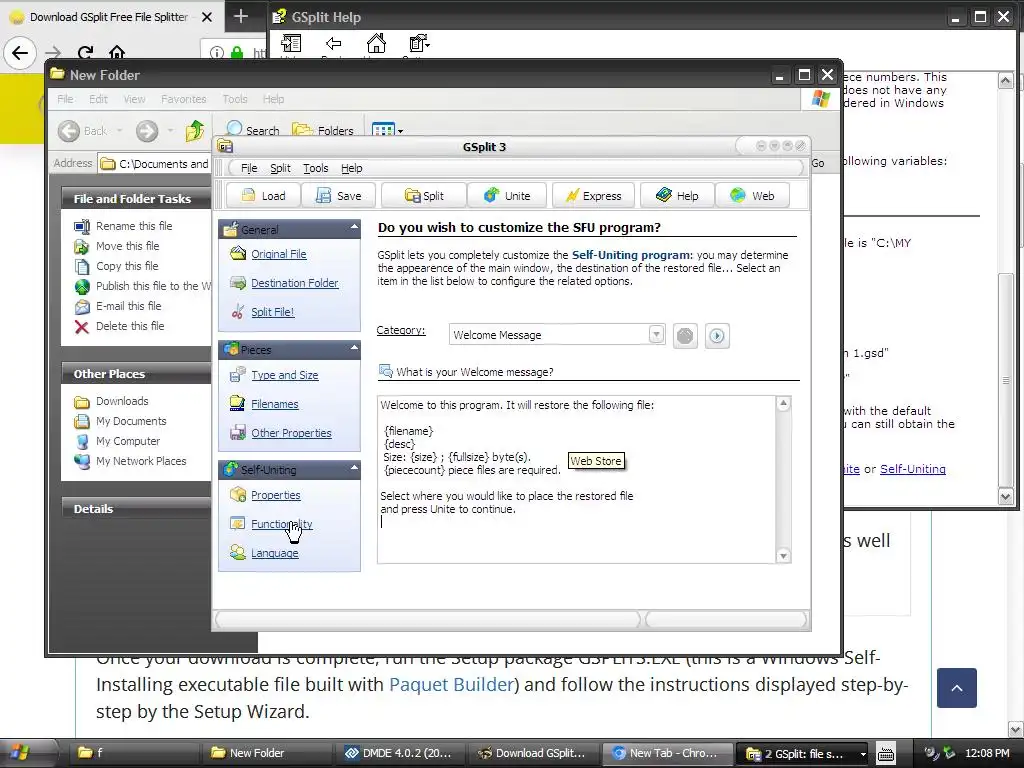The image size is (1024, 768).
Task: Click E-mail this file task
Action: coord(128,306)
